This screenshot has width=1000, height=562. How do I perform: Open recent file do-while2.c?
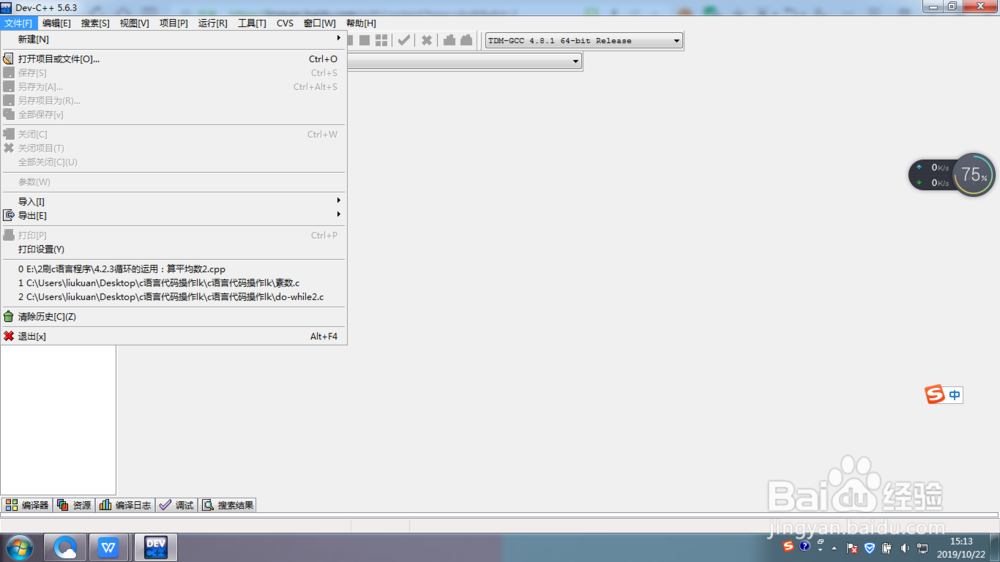(x=173, y=297)
